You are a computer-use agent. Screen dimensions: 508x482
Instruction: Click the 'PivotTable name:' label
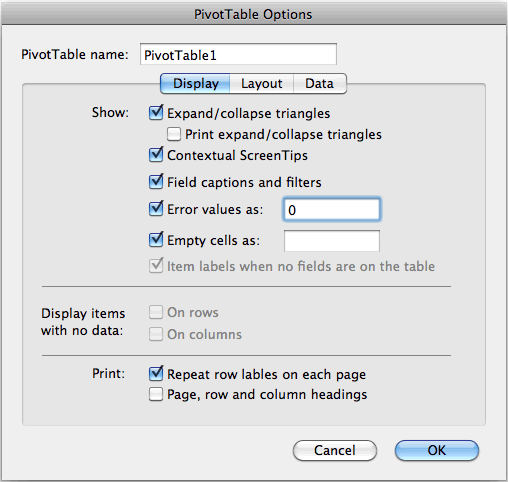(75, 54)
